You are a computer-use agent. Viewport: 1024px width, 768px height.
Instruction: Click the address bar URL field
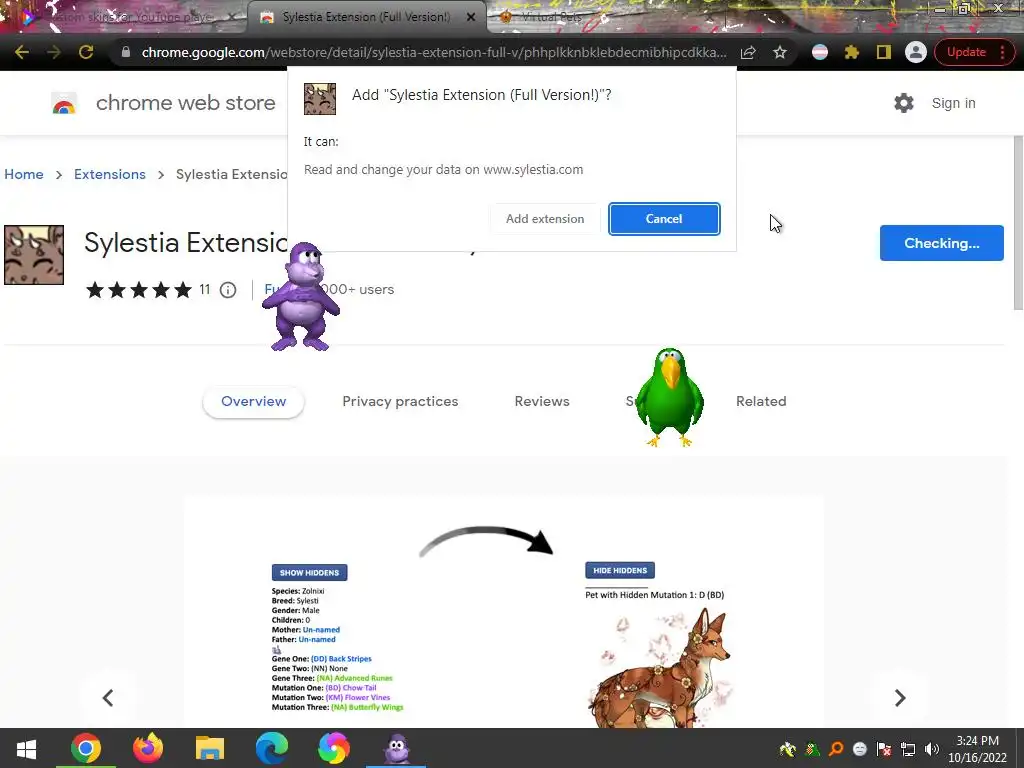point(433,52)
